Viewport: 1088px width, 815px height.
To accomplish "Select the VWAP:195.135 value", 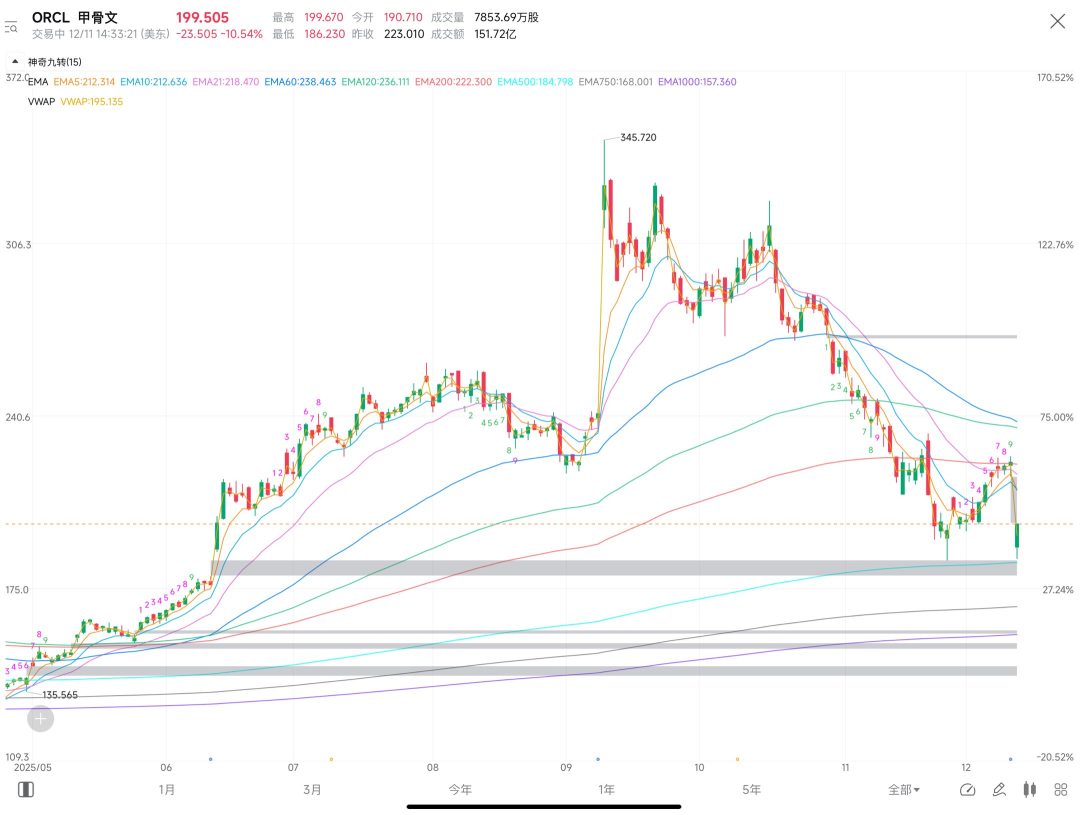I will point(92,101).
